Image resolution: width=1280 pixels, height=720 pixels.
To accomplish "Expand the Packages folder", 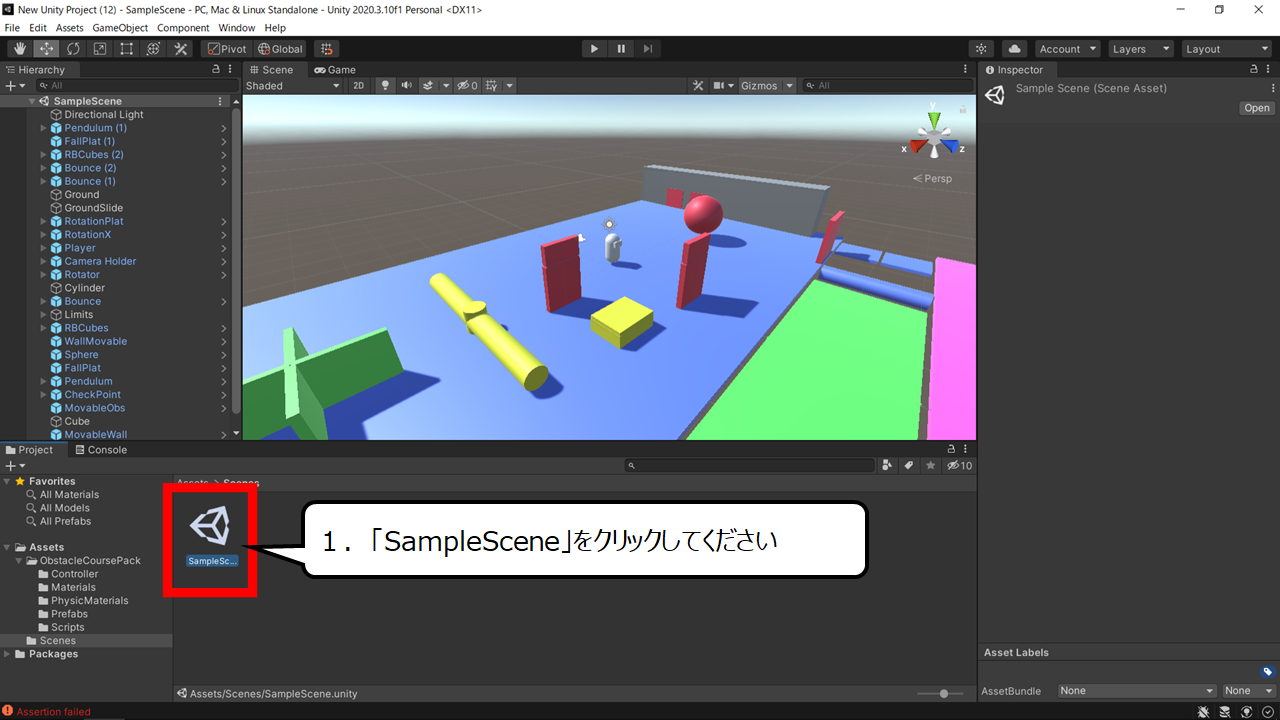I will tap(7, 654).
